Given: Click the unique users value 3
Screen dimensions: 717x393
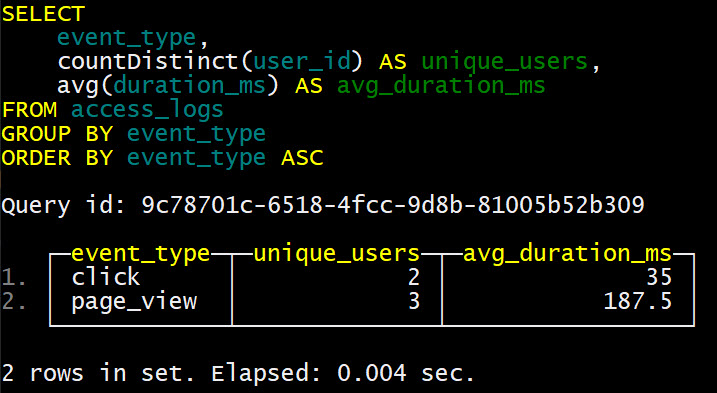Looking at the screenshot, I should pos(414,301).
